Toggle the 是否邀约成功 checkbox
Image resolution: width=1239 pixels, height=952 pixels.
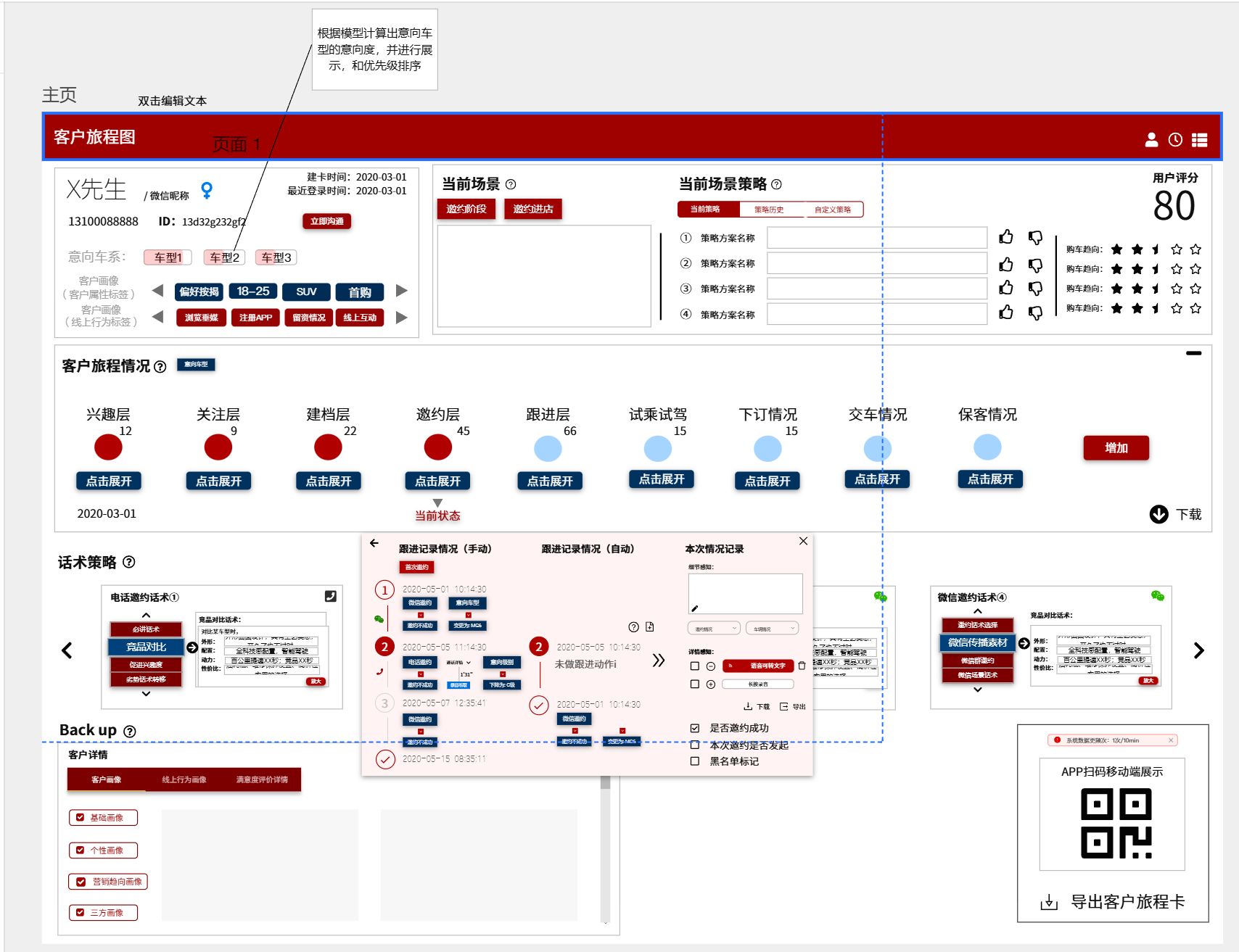point(695,728)
